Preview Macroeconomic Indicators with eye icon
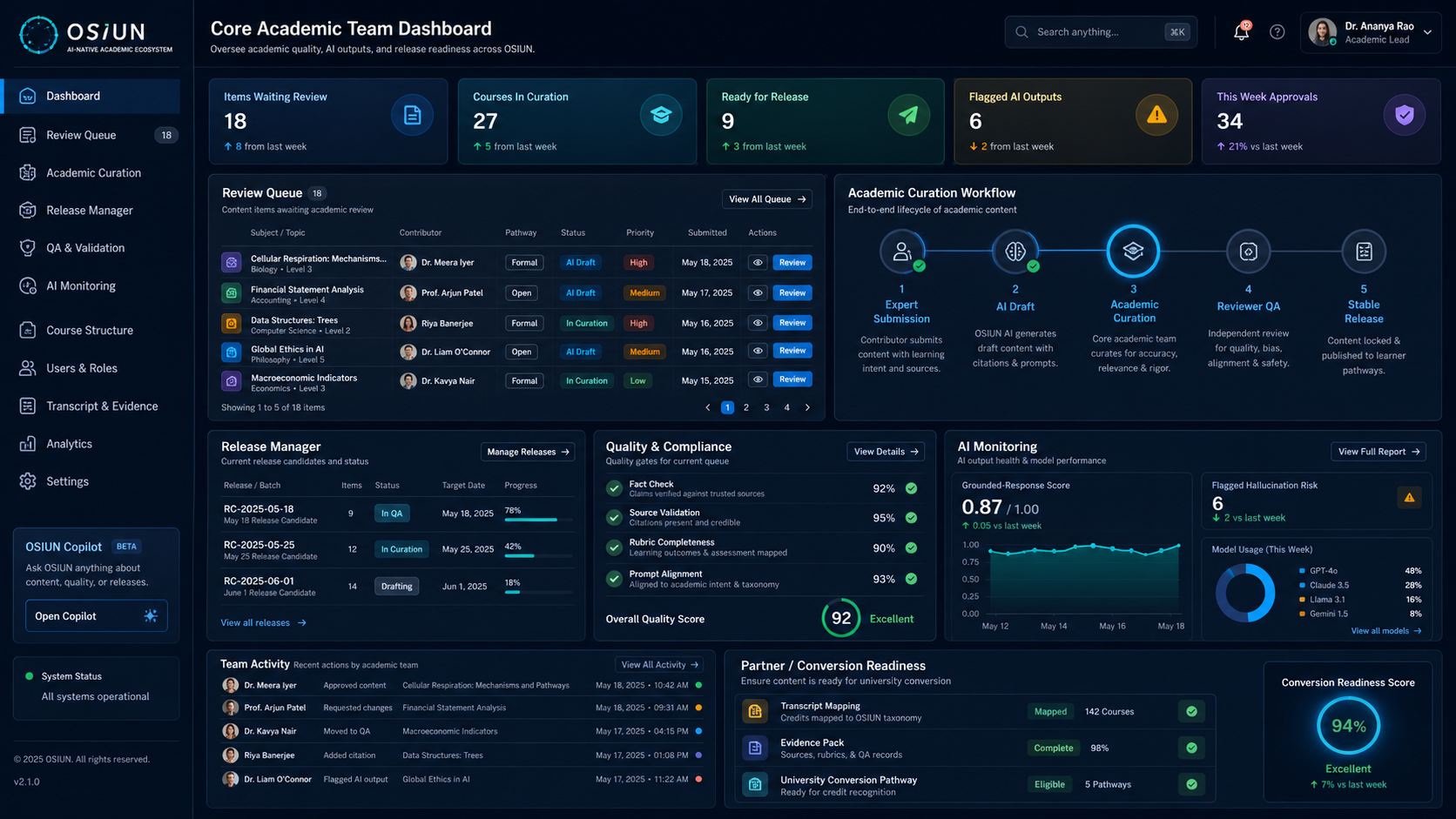1456x819 pixels. 758,379
